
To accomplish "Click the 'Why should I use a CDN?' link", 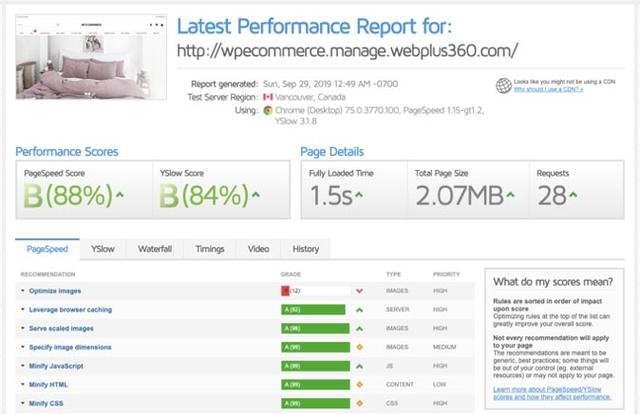I will [x=548, y=89].
